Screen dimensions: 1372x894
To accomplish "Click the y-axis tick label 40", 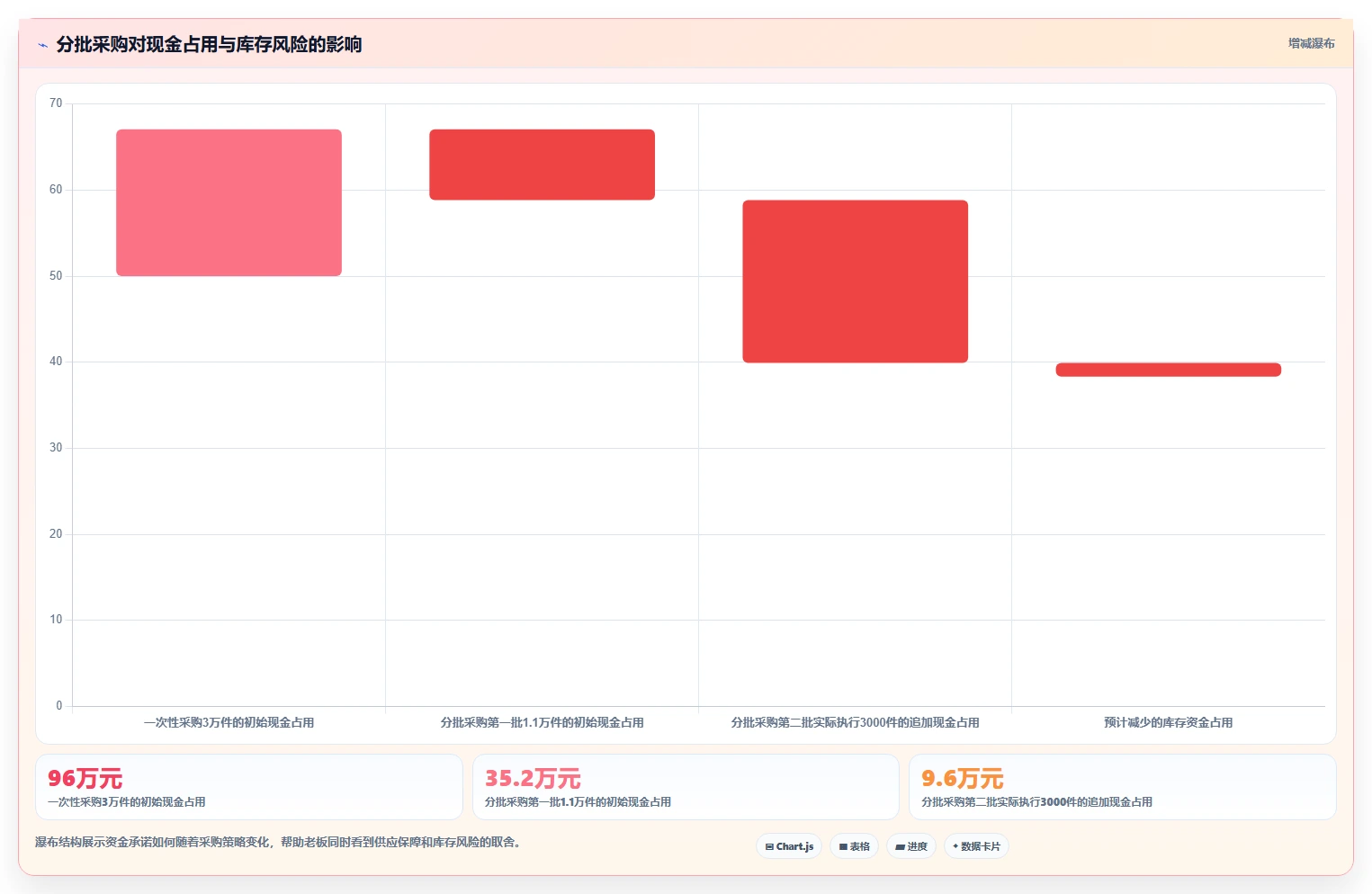I will [x=56, y=362].
